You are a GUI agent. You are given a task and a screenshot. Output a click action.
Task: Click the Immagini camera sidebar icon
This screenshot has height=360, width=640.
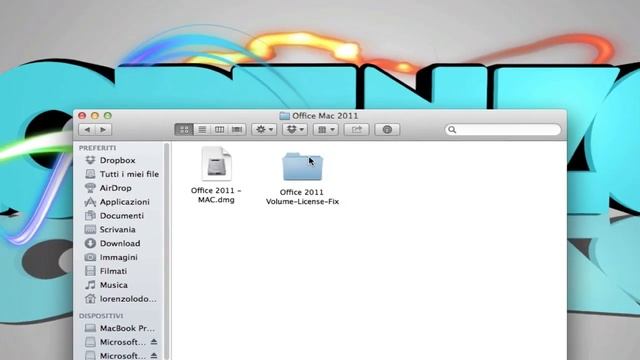tap(90, 257)
